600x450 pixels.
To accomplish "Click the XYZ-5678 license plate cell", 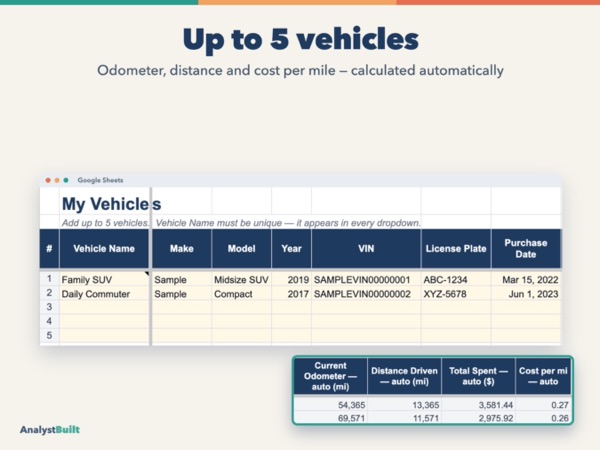I will (456, 294).
